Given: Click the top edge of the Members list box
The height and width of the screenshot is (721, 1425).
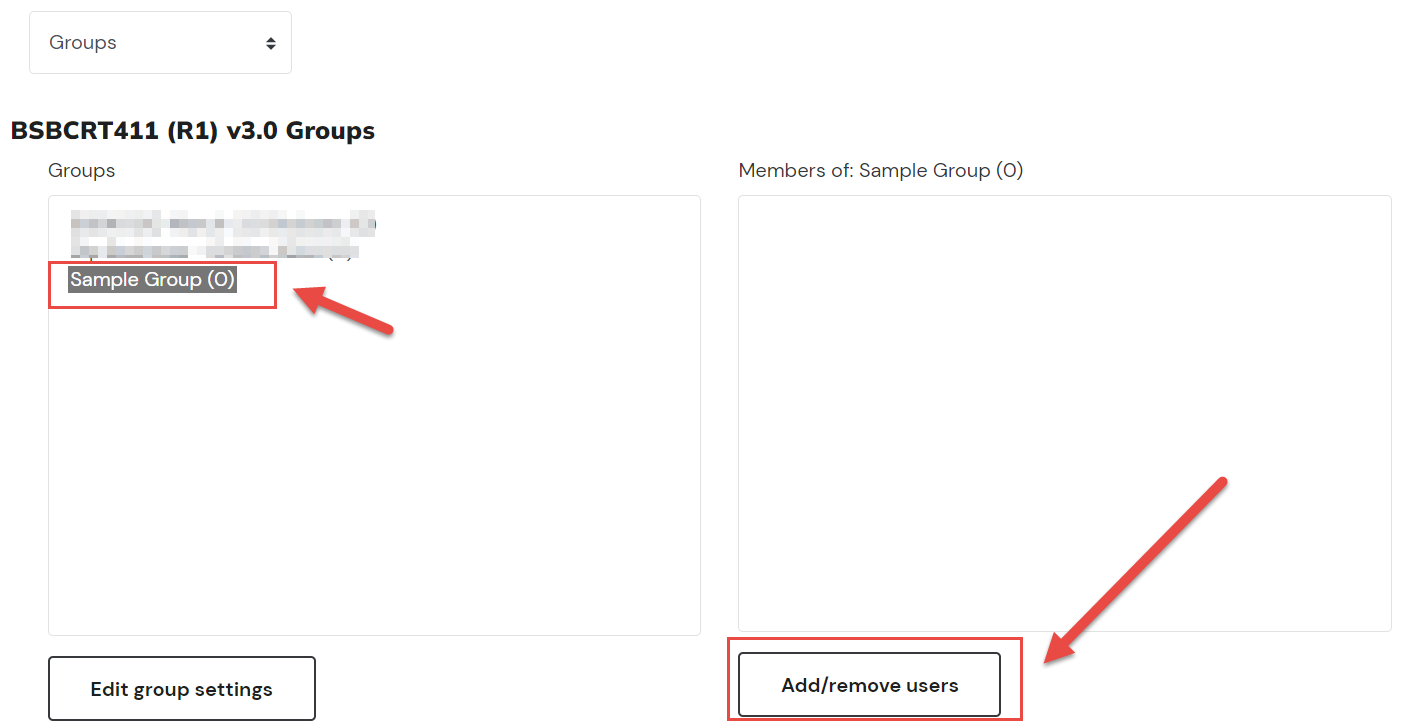Looking at the screenshot, I should point(1064,196).
